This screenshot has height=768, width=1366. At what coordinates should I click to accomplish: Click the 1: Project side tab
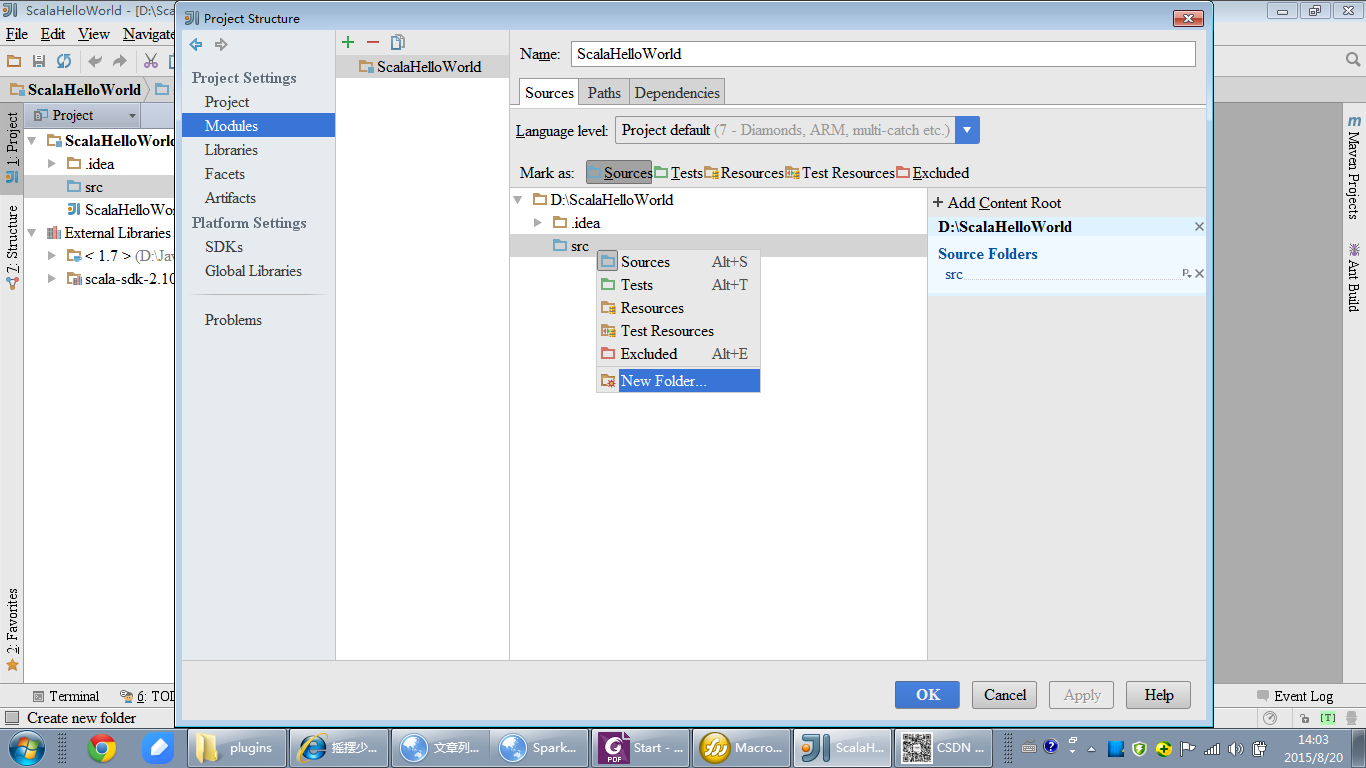12,147
